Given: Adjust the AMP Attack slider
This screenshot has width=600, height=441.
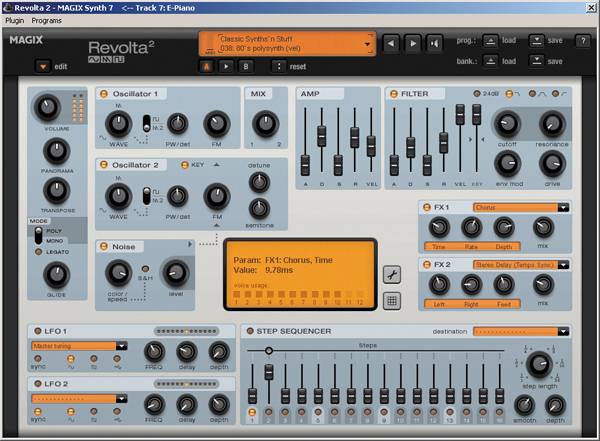Looking at the screenshot, I should [305, 165].
